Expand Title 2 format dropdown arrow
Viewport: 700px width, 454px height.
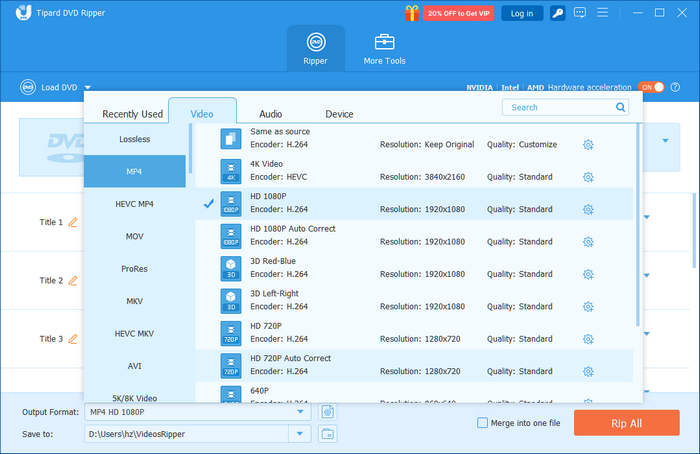pos(647,275)
